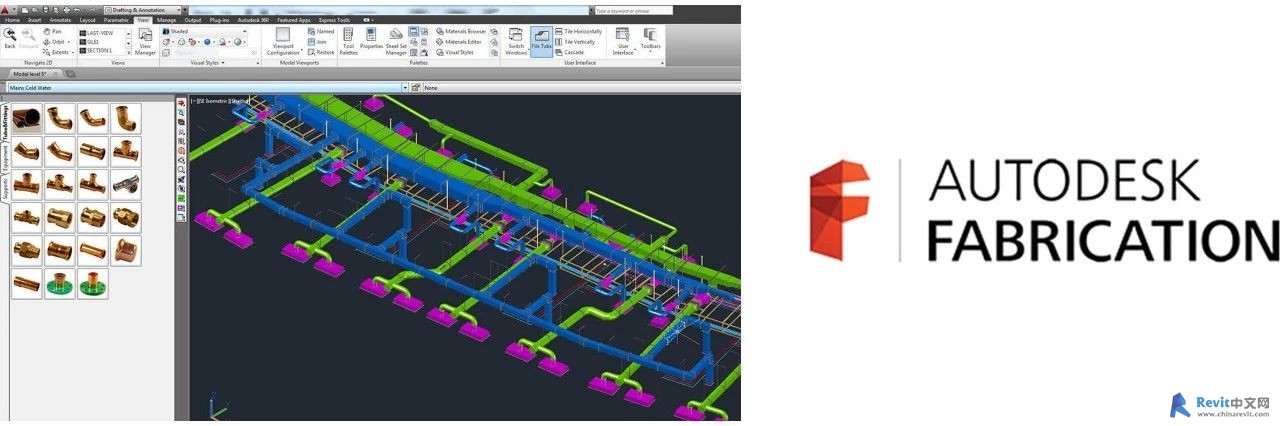
Task: Select the silver cross fitting thumbnail
Action: tap(126, 186)
